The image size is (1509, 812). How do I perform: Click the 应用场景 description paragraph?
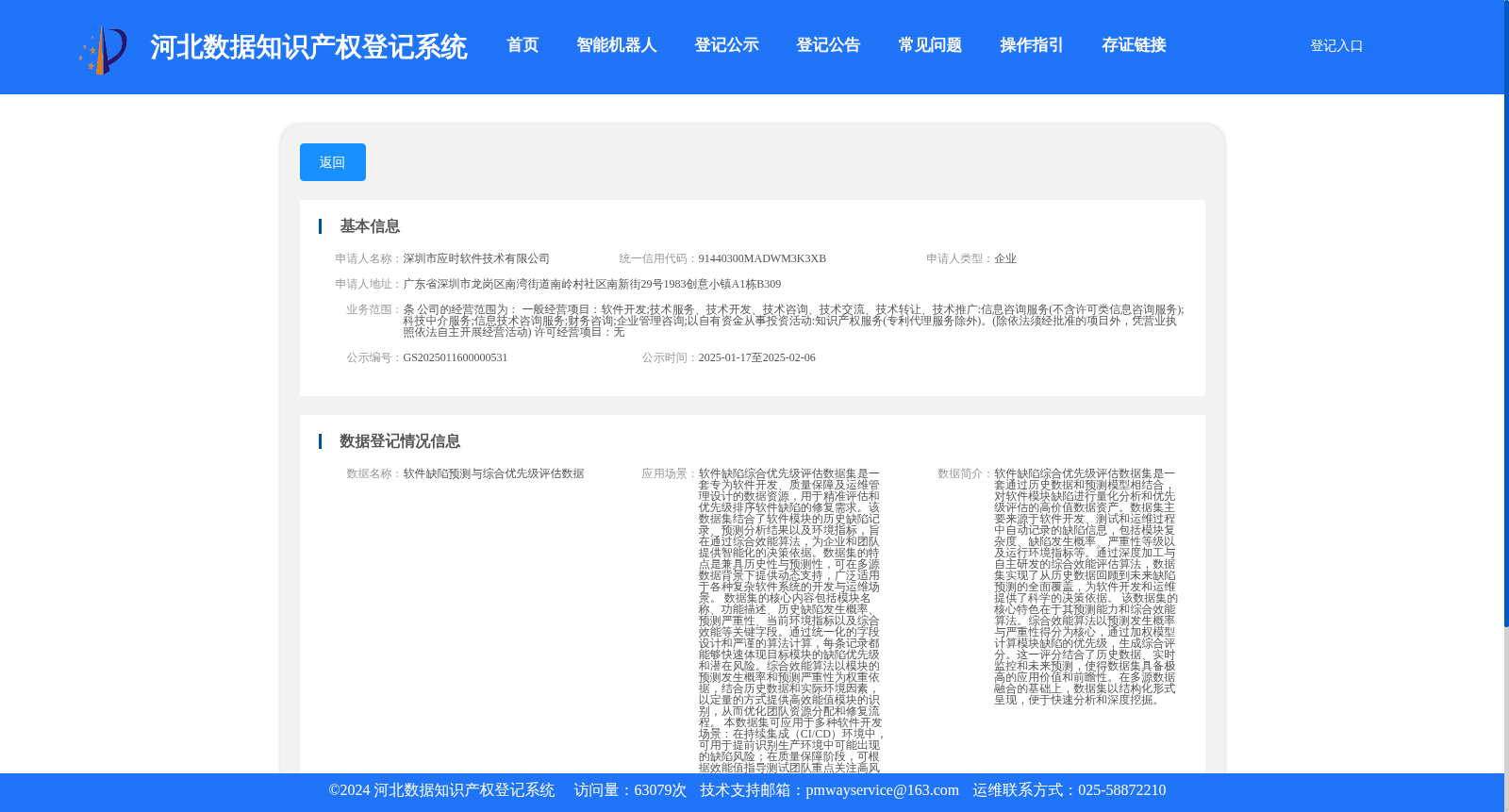click(x=791, y=621)
